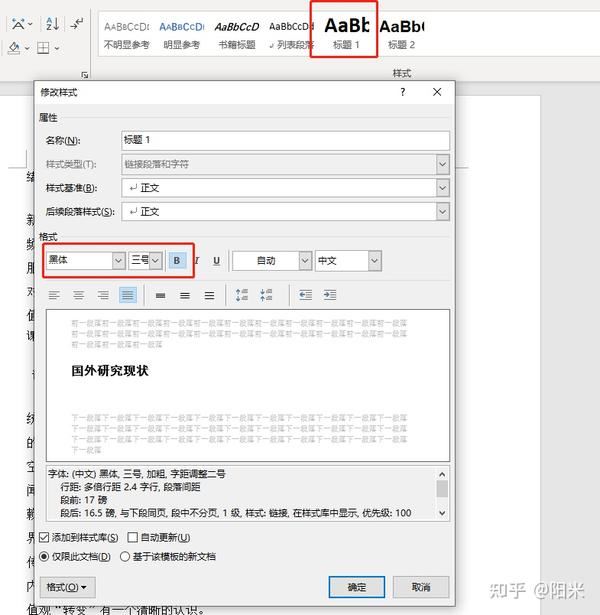
Task: Open the 格式(O) menu button
Action: point(67,587)
